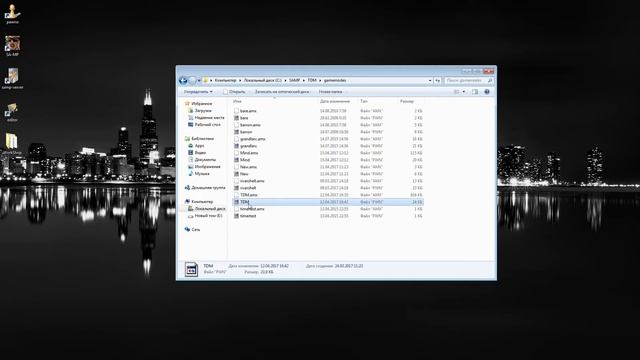Select Компьютер in the navigation pane
This screenshot has height=360, width=640.
coord(202,202)
